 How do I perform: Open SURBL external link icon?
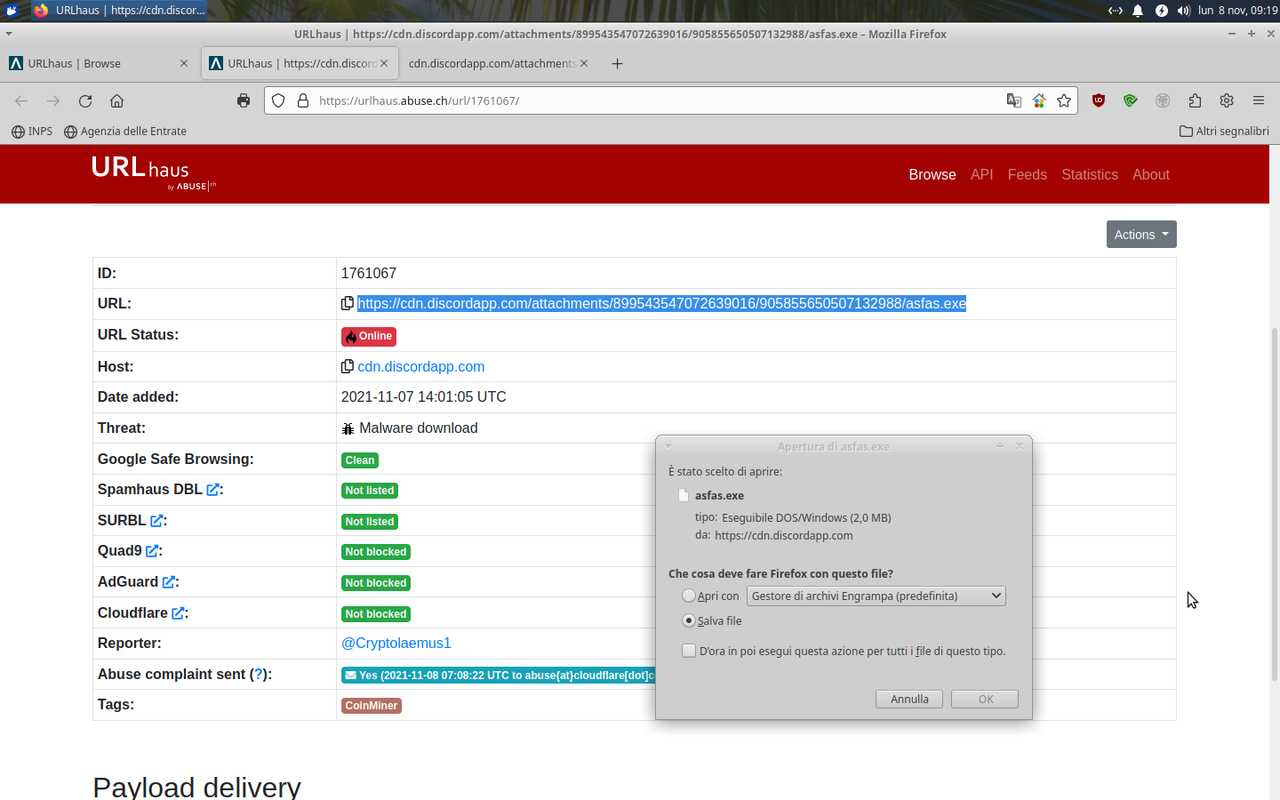(x=157, y=521)
